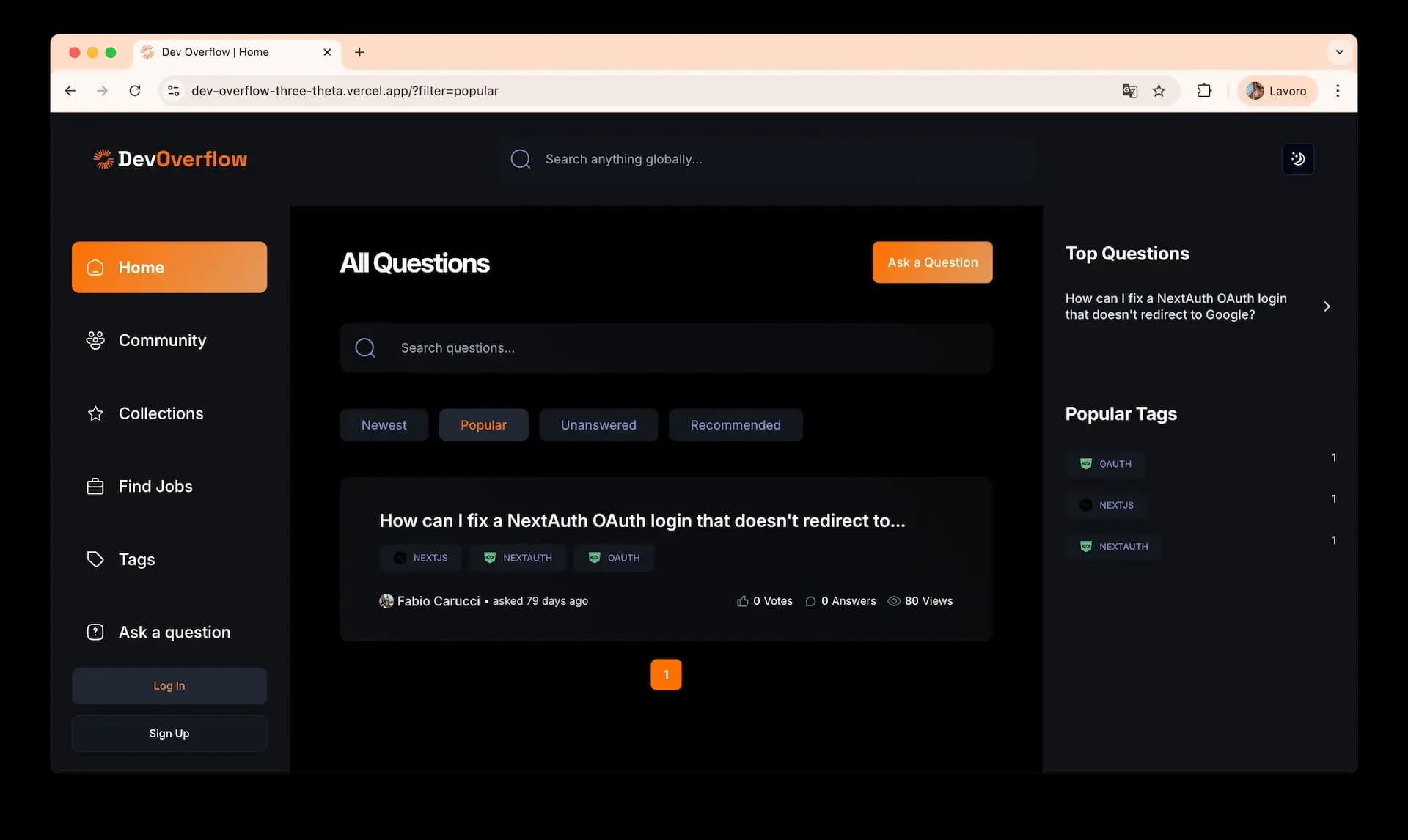Open Chrome's three-dot menu

click(x=1338, y=90)
